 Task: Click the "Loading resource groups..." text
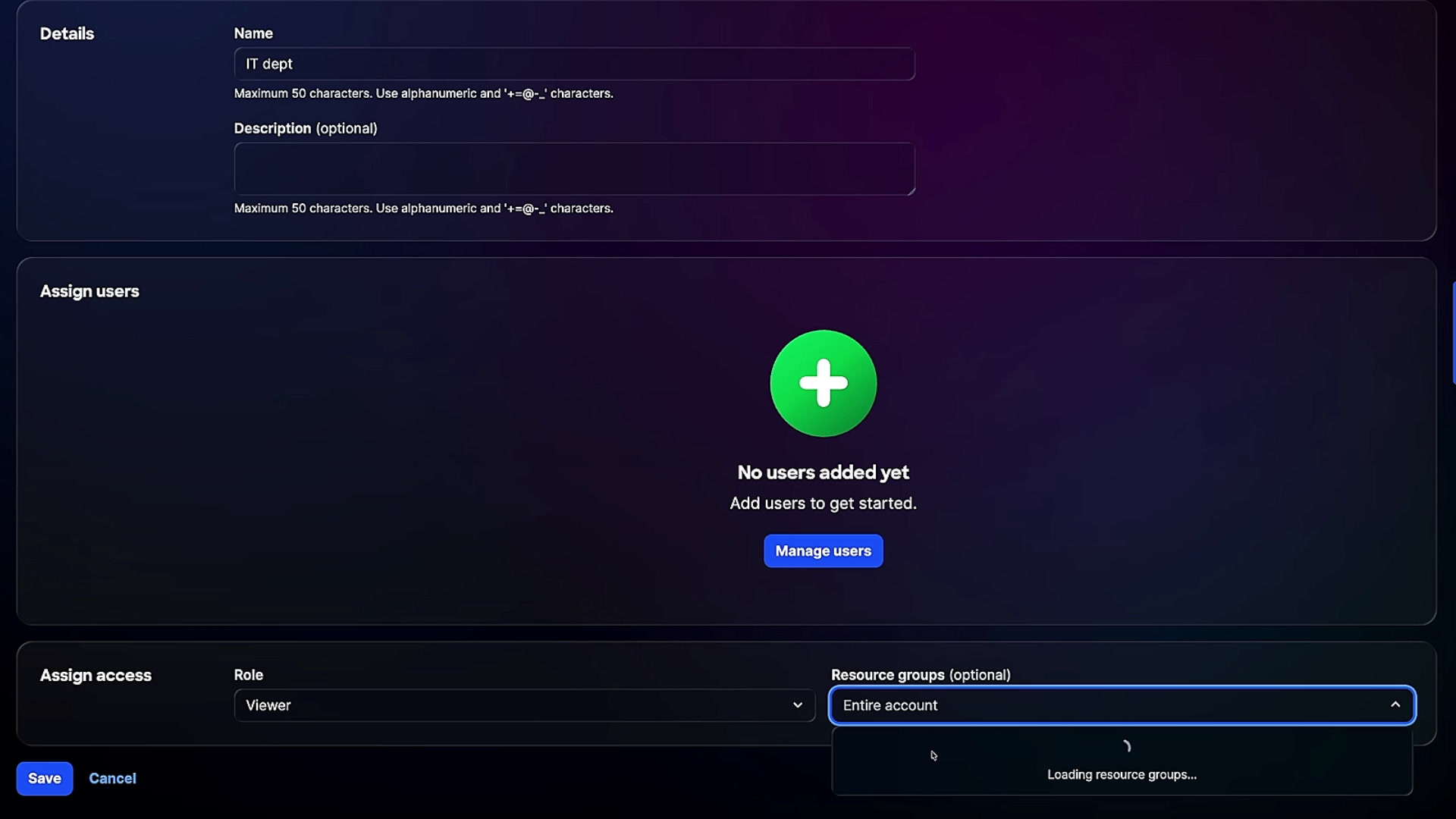pos(1122,774)
